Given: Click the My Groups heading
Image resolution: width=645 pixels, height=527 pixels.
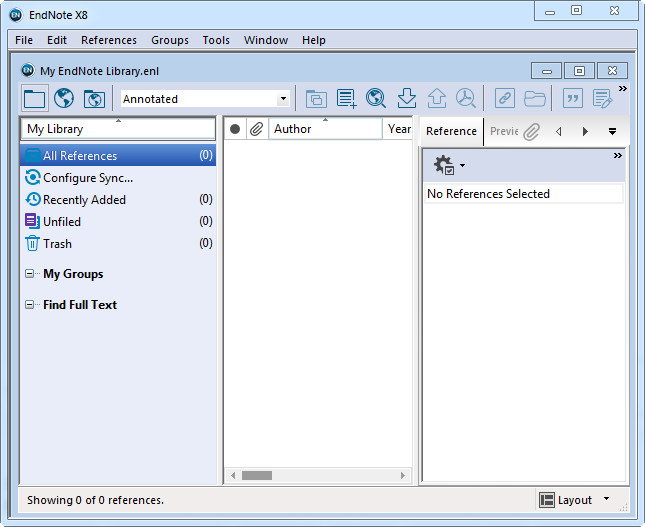Looking at the screenshot, I should point(73,274).
